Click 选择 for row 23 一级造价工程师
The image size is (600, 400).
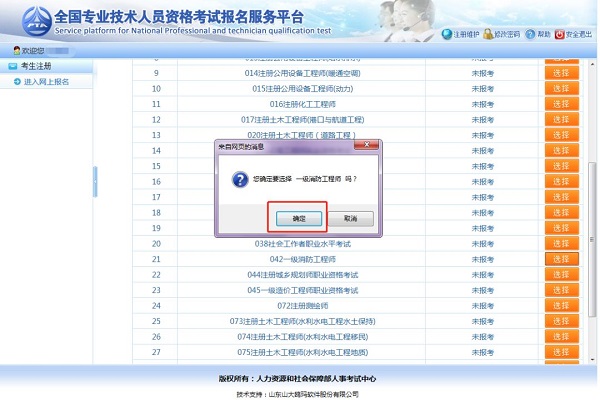[x=561, y=290]
